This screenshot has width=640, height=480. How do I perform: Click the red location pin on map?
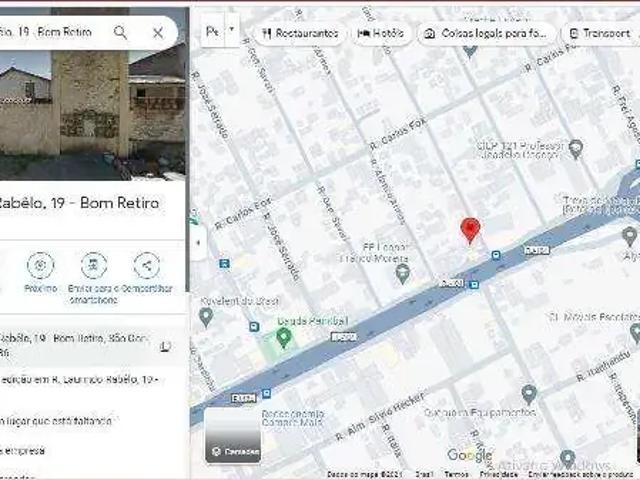[x=470, y=230]
